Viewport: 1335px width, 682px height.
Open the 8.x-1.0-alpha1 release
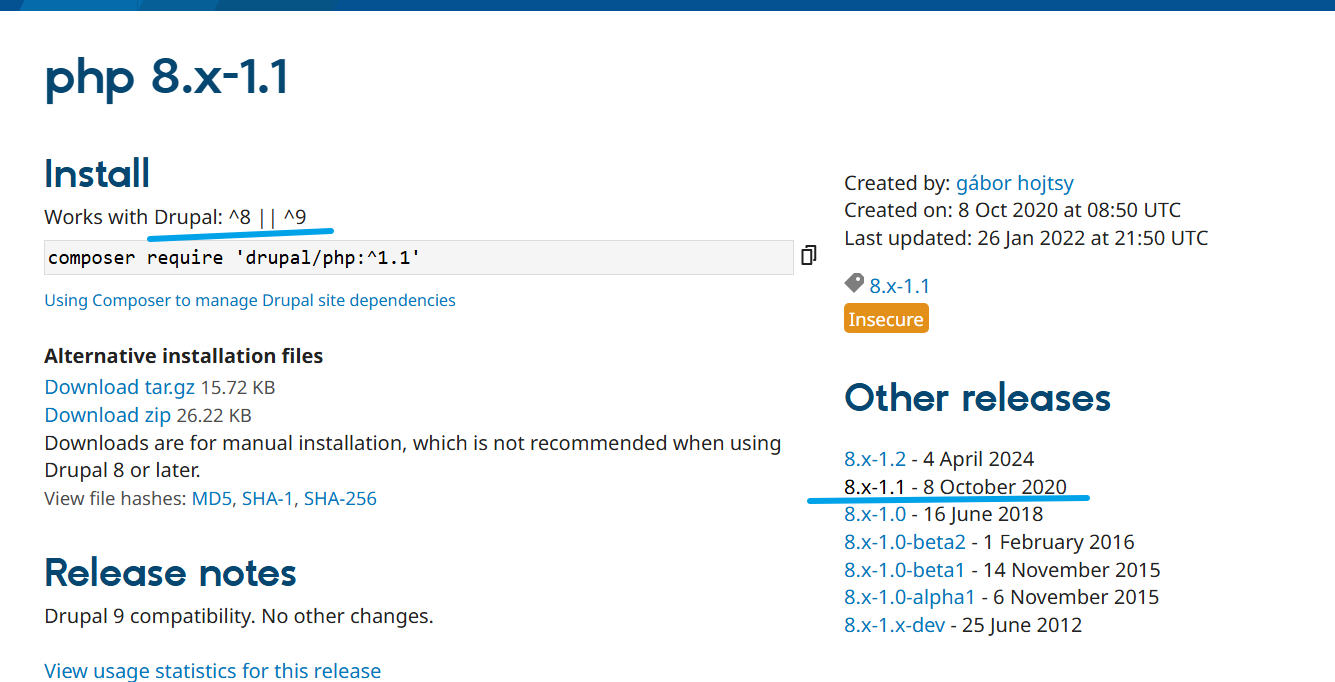(x=909, y=597)
